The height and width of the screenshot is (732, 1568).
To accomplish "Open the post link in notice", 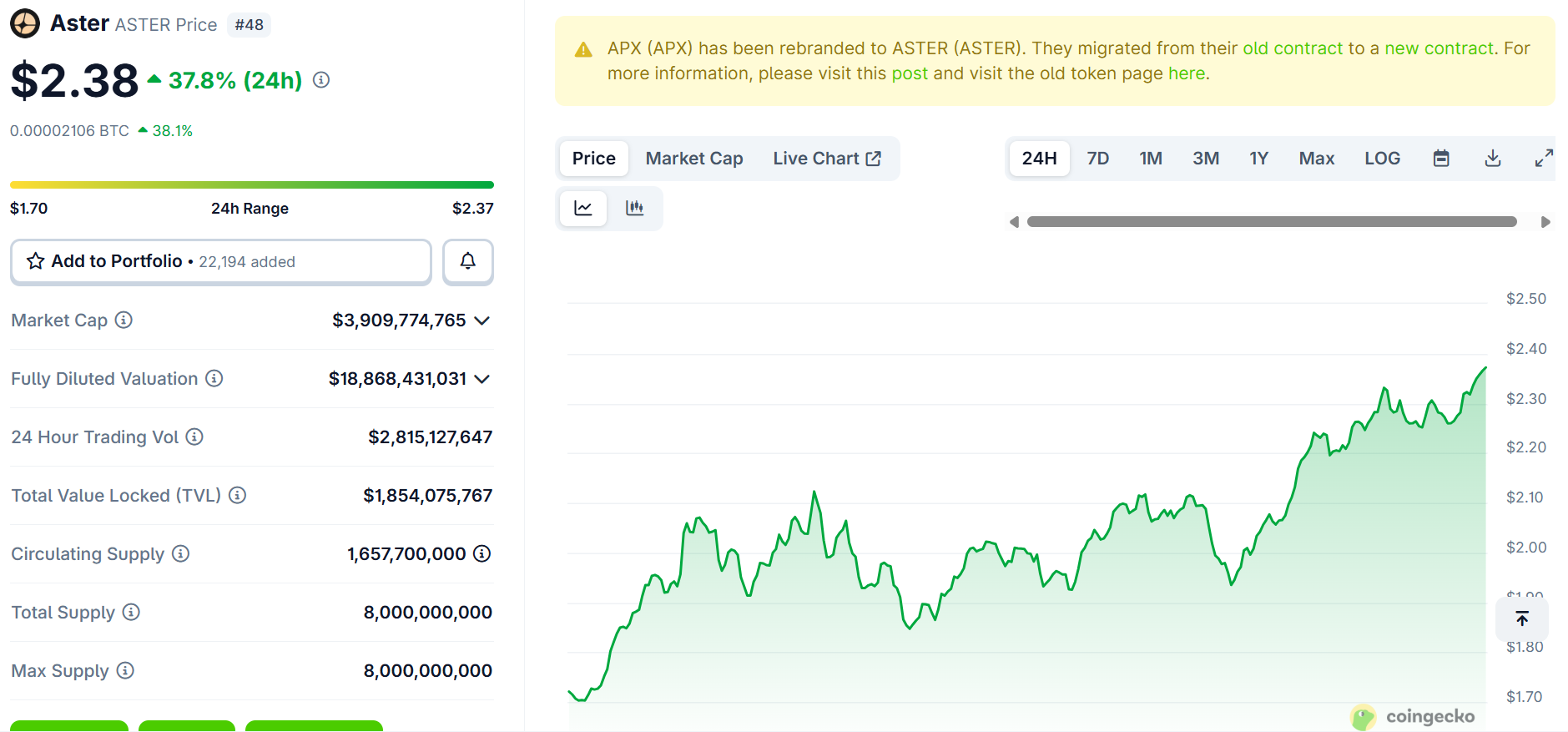I will click(910, 73).
